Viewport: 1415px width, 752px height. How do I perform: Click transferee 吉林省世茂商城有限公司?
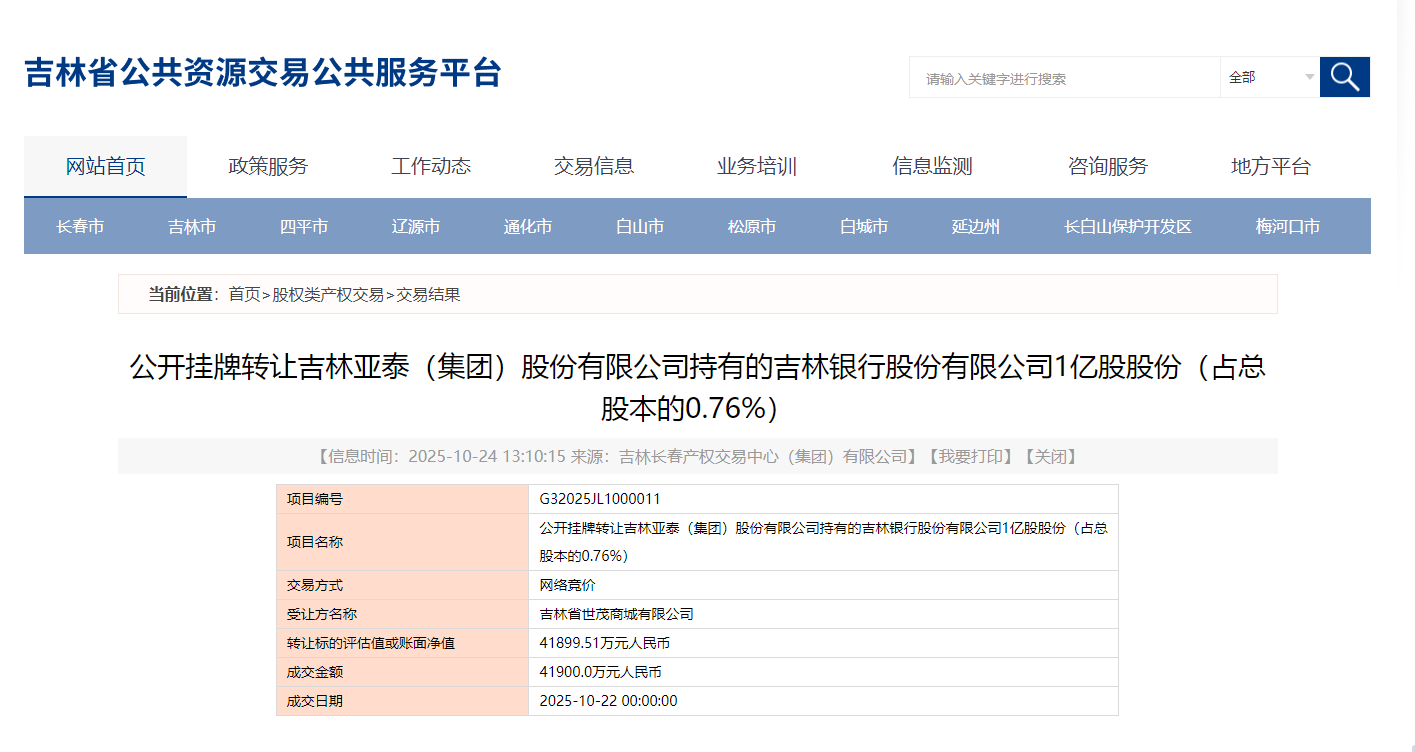pyautogui.click(x=616, y=614)
